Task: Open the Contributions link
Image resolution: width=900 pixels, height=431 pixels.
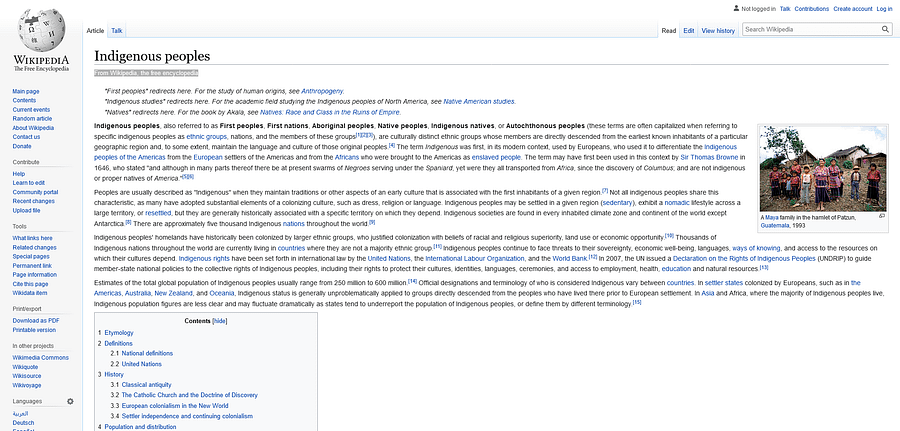Action: pyautogui.click(x=812, y=9)
